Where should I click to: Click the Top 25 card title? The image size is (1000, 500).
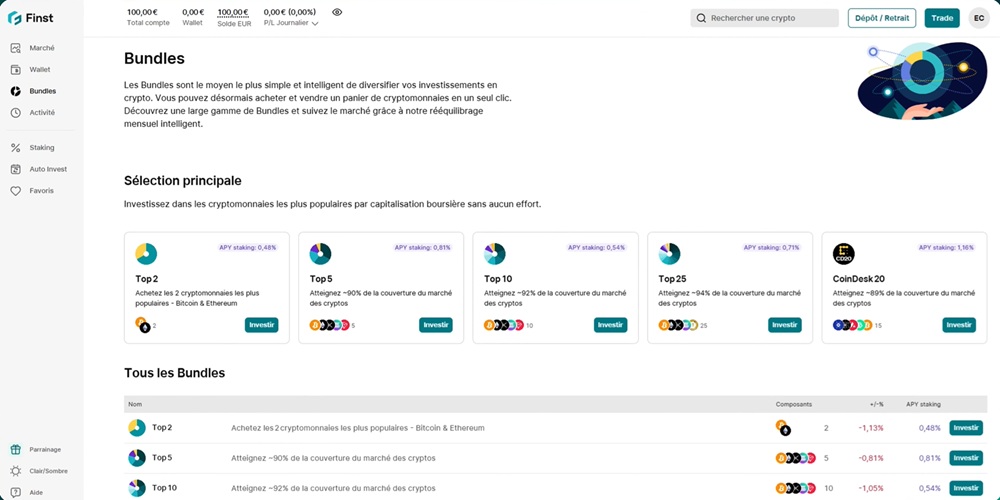click(672, 279)
